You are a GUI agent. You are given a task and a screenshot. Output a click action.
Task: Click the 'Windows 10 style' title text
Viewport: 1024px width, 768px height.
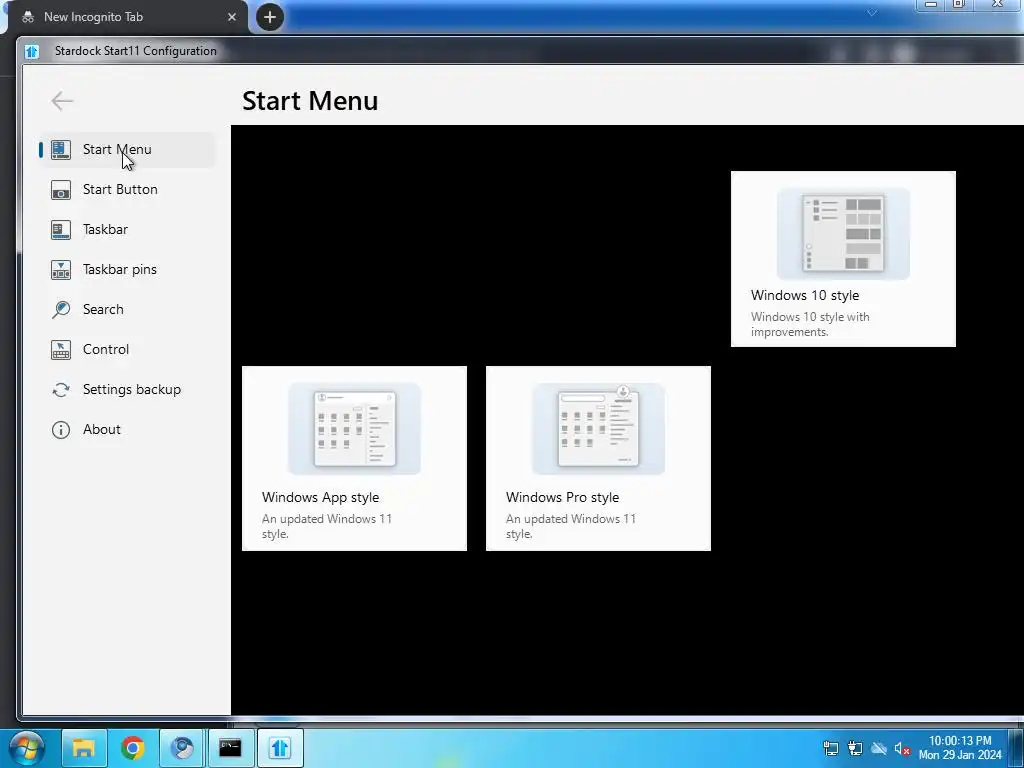[805, 295]
